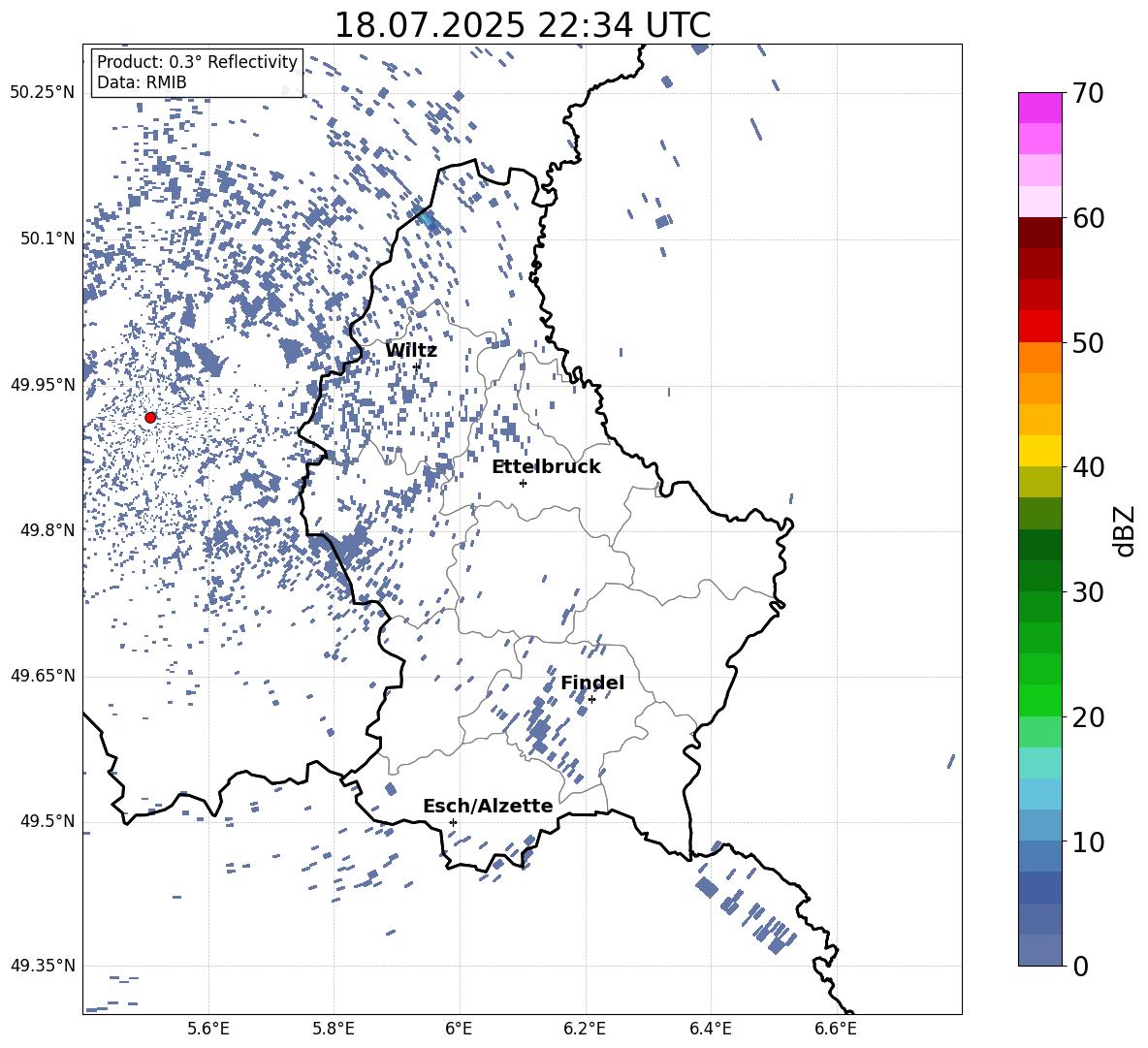Click the 49.95°N latitude tick label

coord(43,385)
